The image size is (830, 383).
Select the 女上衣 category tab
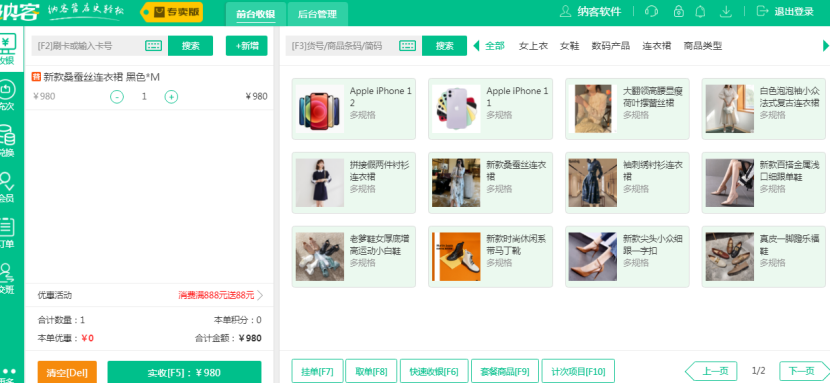pos(533,45)
